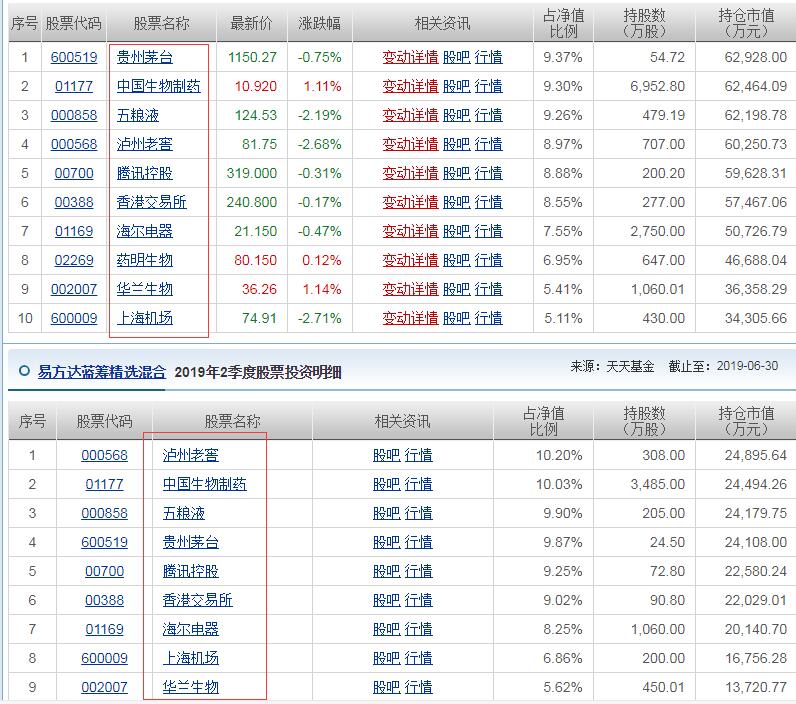Open 五粮液 name link in top table
Screen dimensions: 796x704
(138, 115)
